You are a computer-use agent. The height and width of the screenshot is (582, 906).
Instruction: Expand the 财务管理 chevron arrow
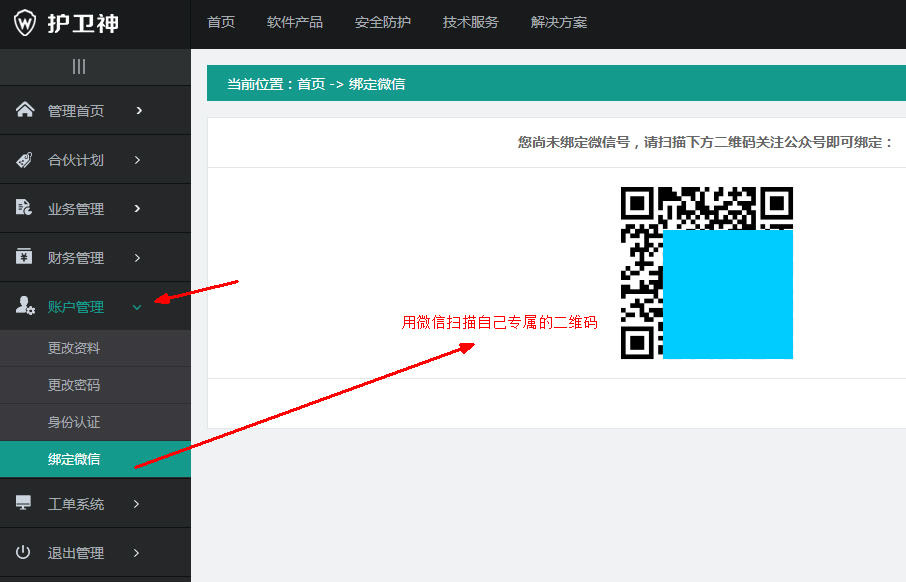point(137,258)
